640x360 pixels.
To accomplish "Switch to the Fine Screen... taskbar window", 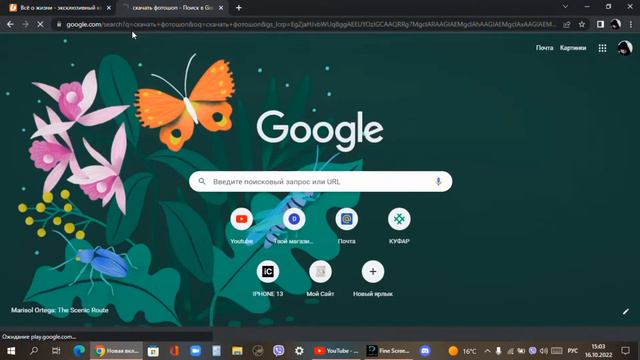I will point(388,351).
